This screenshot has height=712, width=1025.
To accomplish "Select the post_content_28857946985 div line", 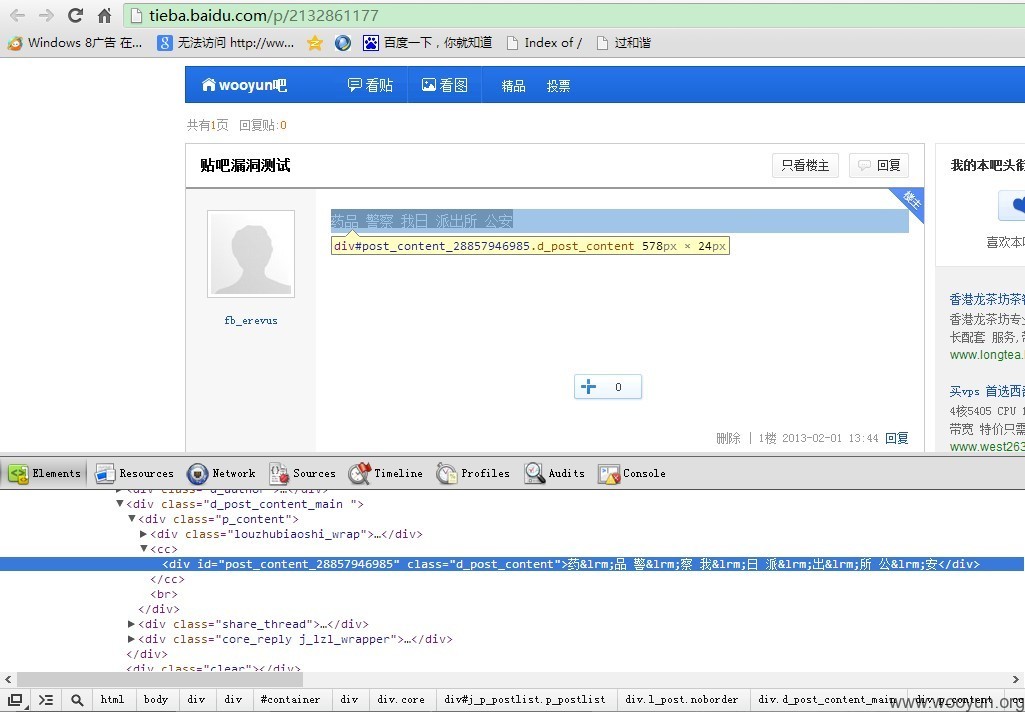I will [x=512, y=564].
